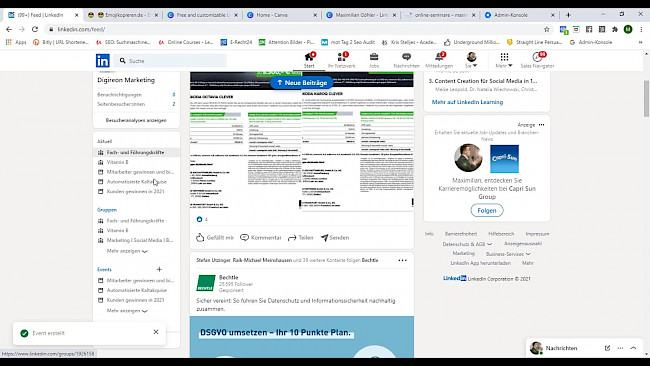
Task: Open Nachrichten nav icon
Action: click(406, 61)
